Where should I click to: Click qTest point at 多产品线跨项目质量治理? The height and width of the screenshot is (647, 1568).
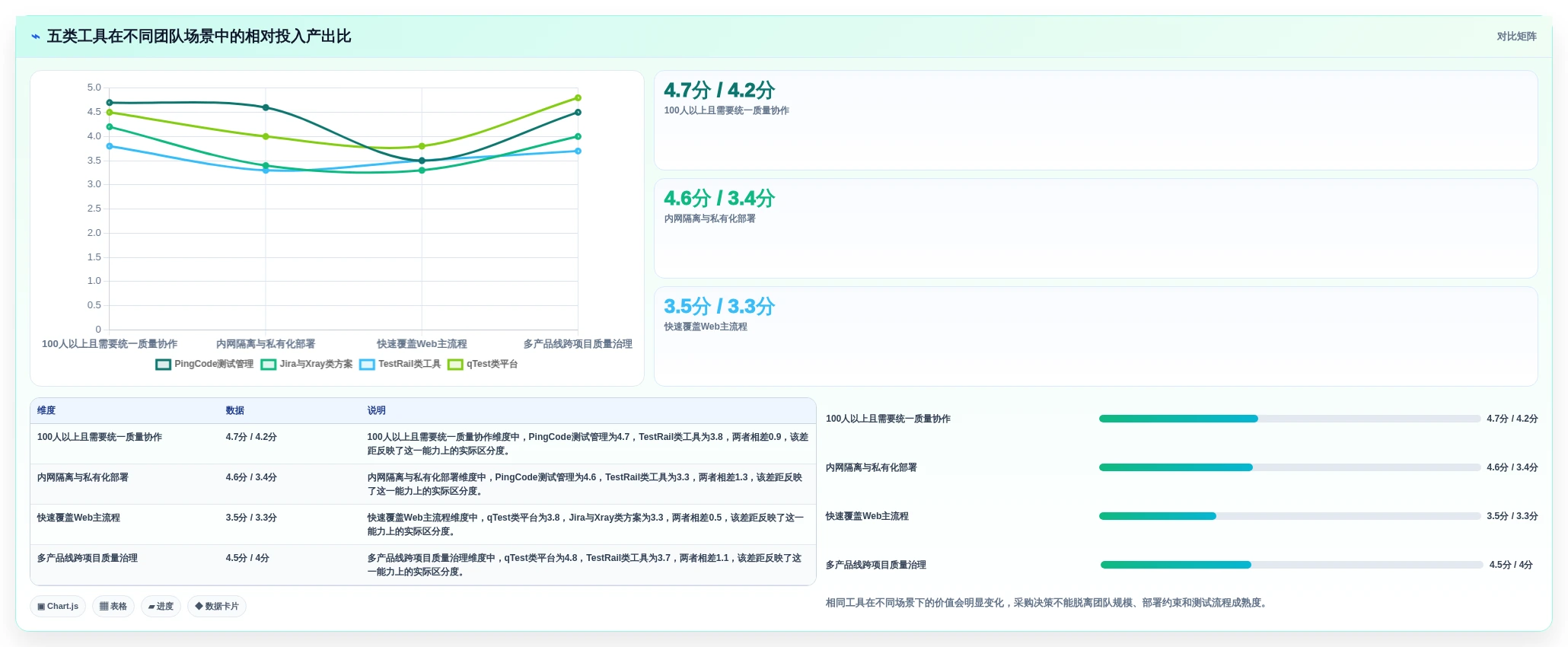coord(578,97)
